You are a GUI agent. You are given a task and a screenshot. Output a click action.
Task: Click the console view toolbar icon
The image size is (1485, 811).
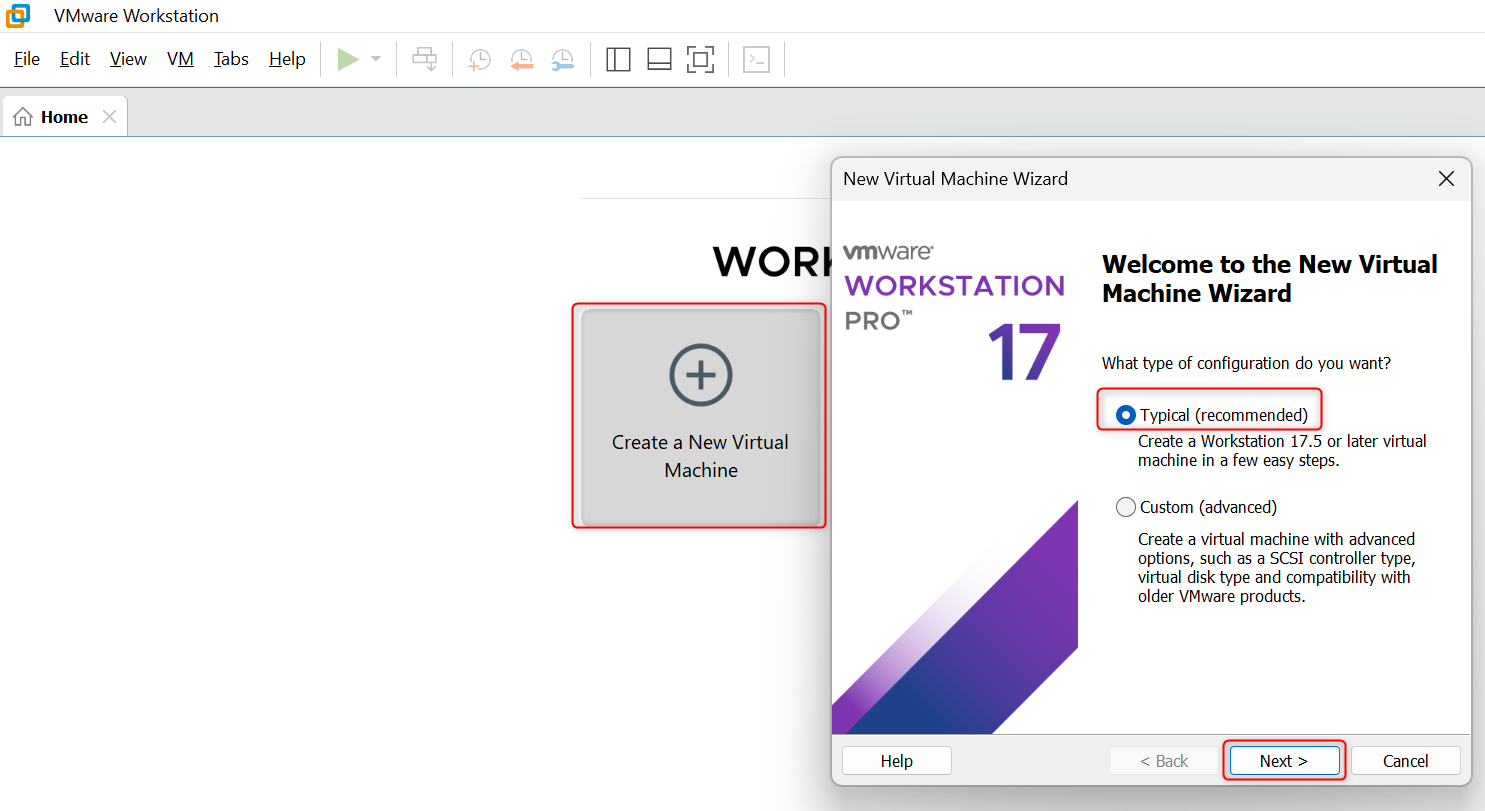pyautogui.click(x=756, y=60)
